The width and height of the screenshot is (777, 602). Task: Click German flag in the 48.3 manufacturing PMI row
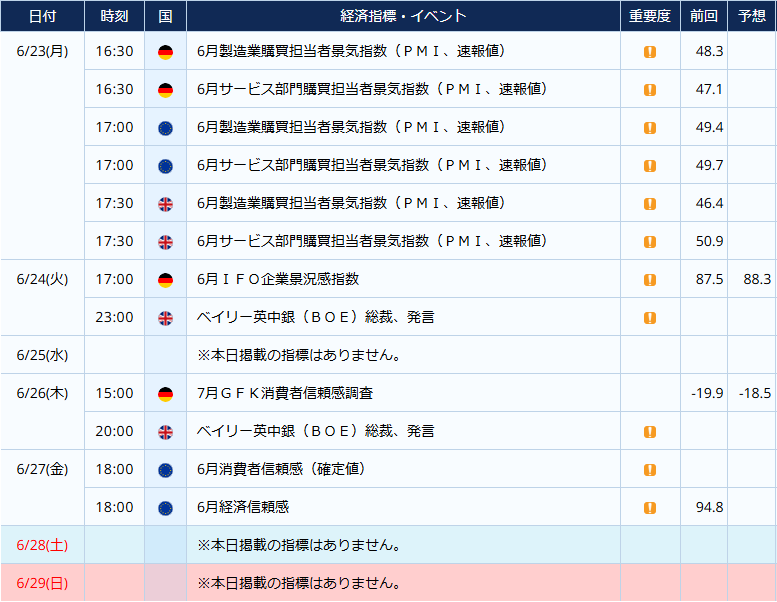coord(166,52)
